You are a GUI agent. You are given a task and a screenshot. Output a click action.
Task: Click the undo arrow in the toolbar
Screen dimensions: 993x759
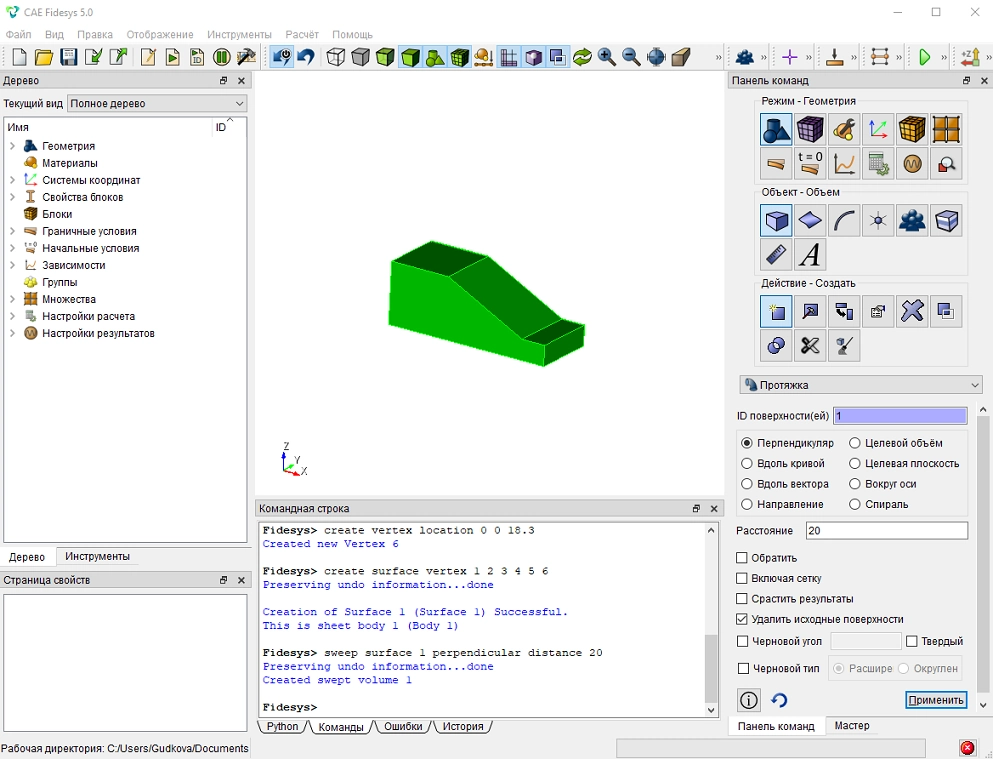click(307, 57)
